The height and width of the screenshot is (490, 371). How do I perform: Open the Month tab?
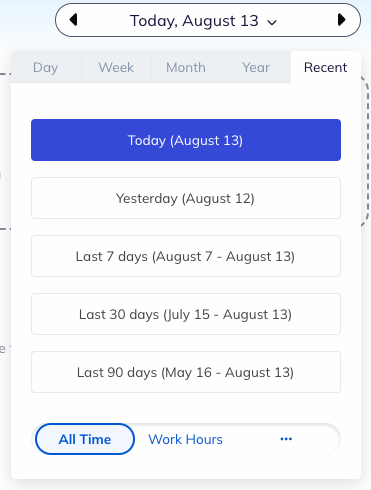[x=186, y=67]
